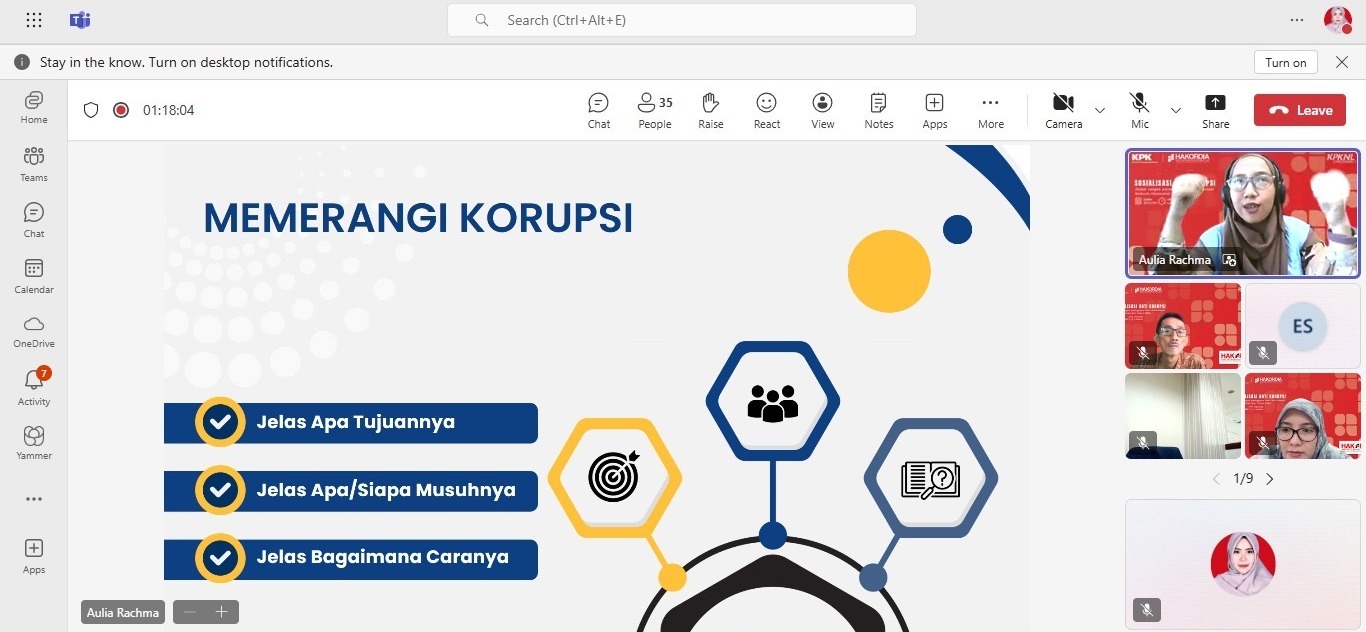Click the search box
The height and width of the screenshot is (632, 1366).
click(681, 20)
